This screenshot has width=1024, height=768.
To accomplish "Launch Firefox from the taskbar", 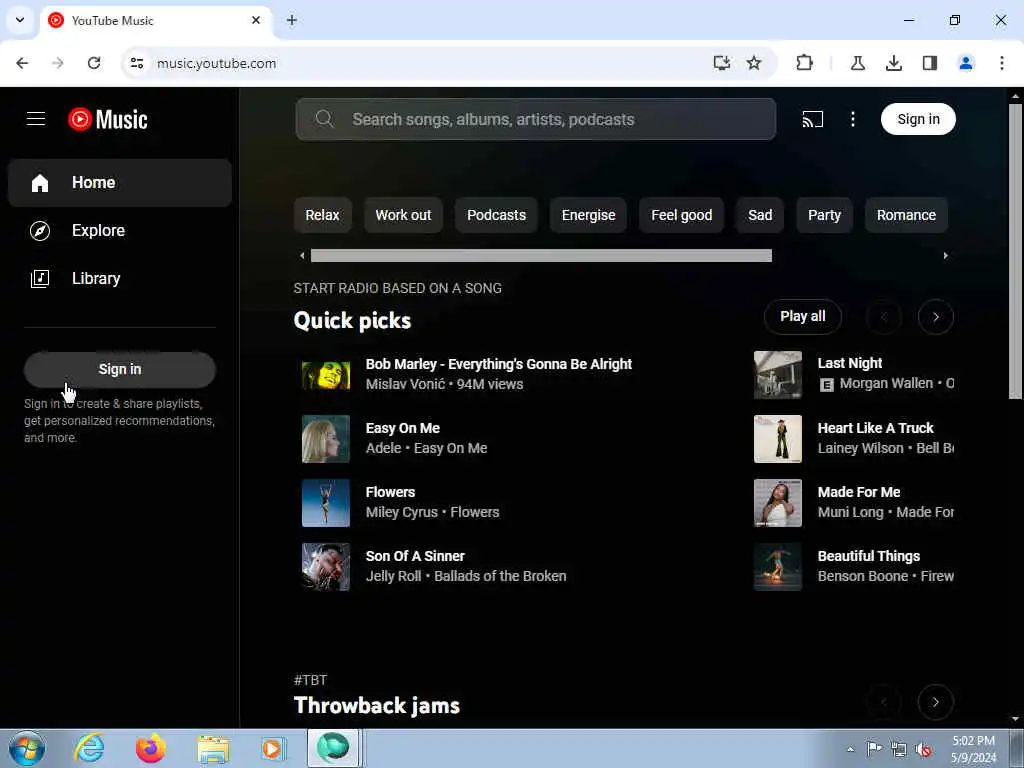I will pos(151,748).
